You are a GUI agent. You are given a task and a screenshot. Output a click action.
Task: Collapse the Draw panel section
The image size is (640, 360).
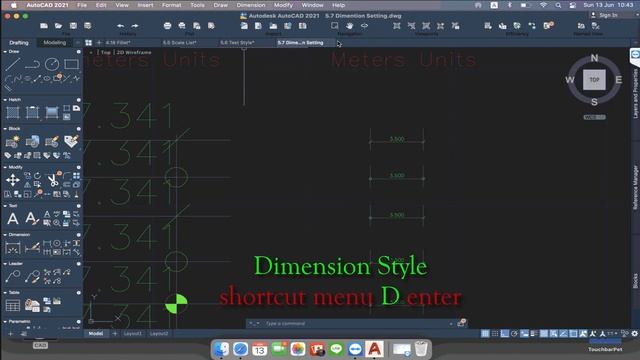click(x=5, y=52)
